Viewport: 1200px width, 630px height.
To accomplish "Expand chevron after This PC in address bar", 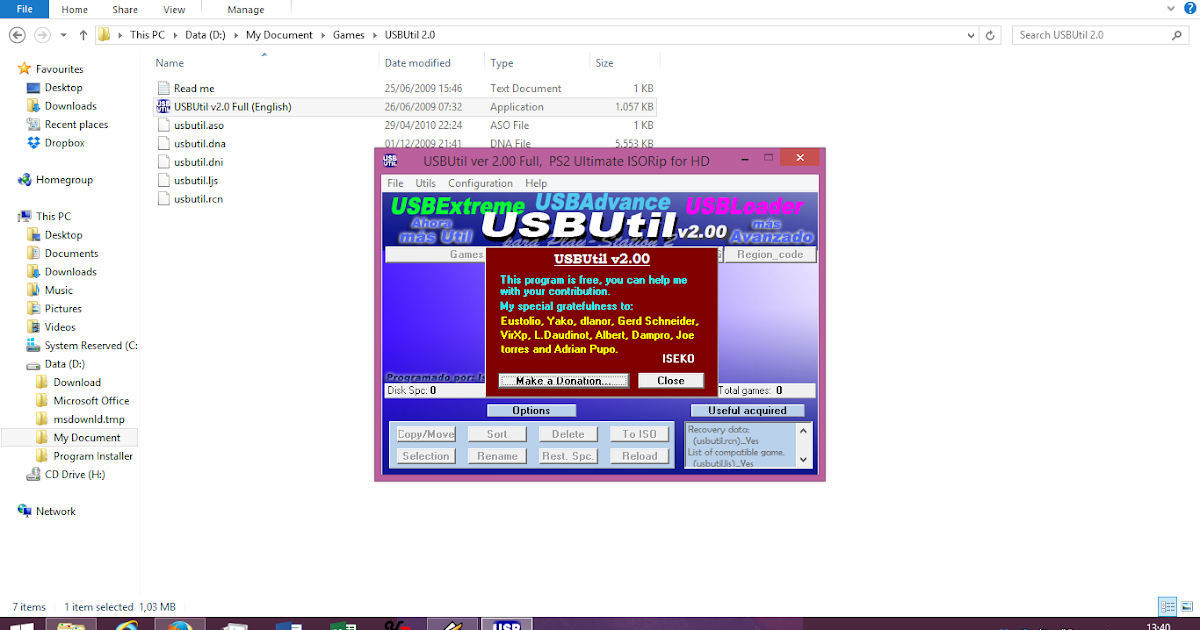I will point(174,35).
